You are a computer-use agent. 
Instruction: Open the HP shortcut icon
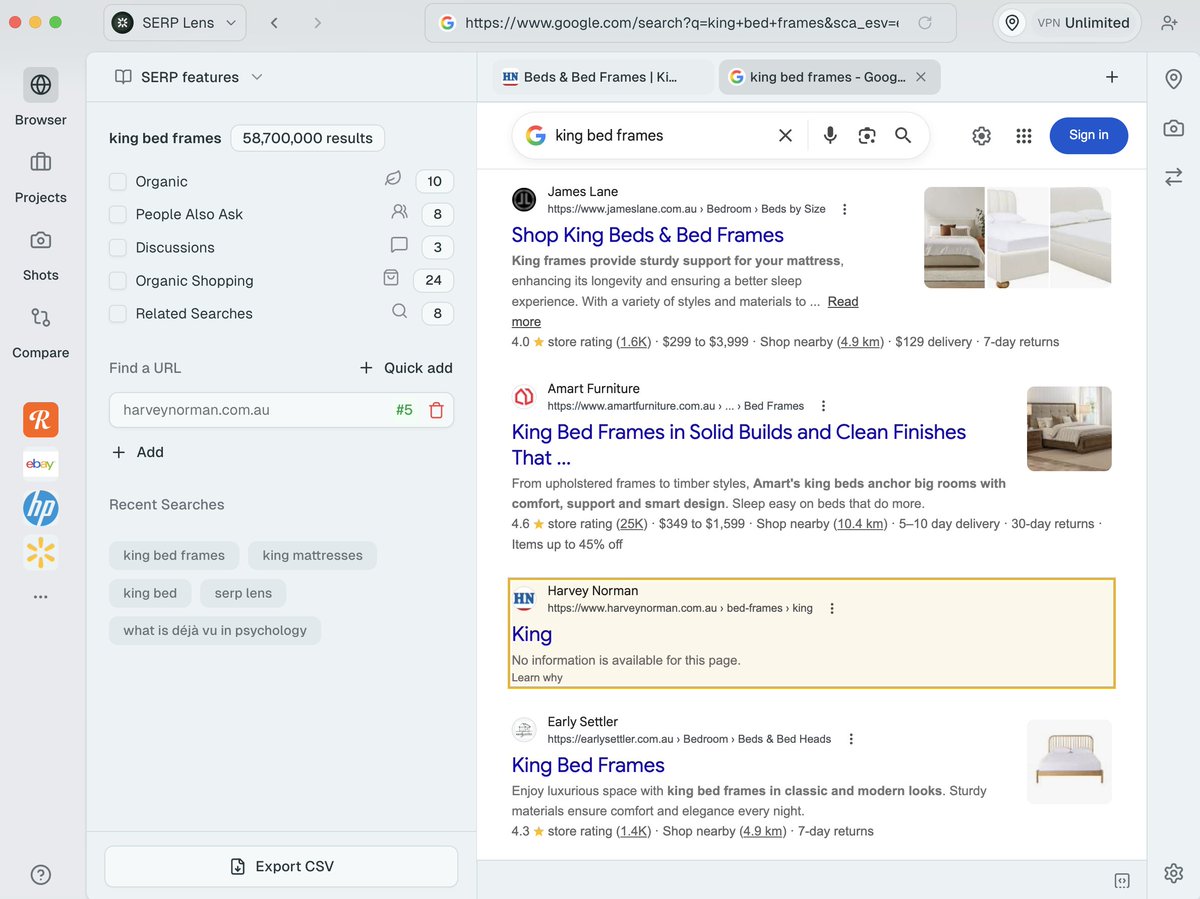(x=41, y=509)
